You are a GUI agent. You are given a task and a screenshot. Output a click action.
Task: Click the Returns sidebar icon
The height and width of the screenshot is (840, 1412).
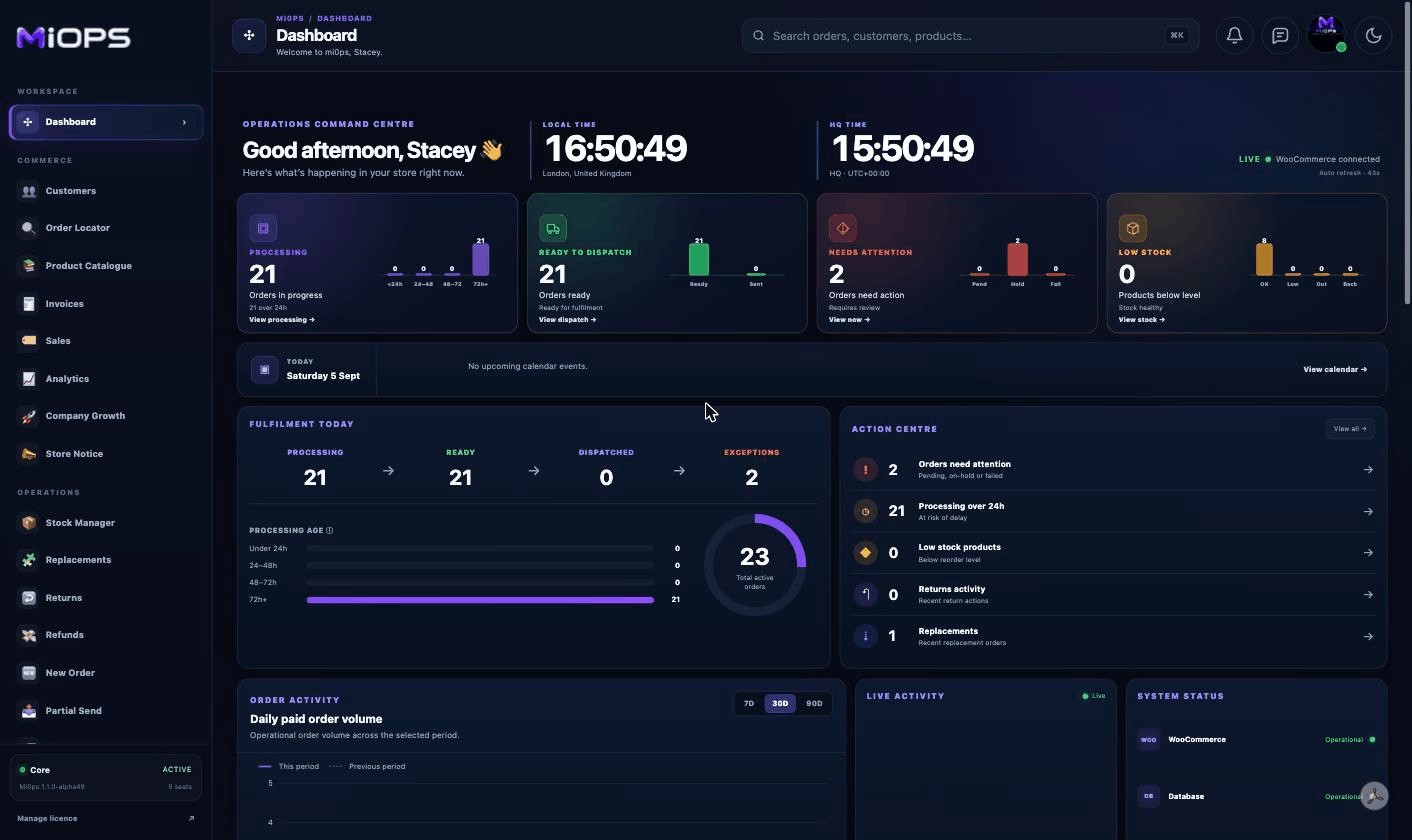28,598
